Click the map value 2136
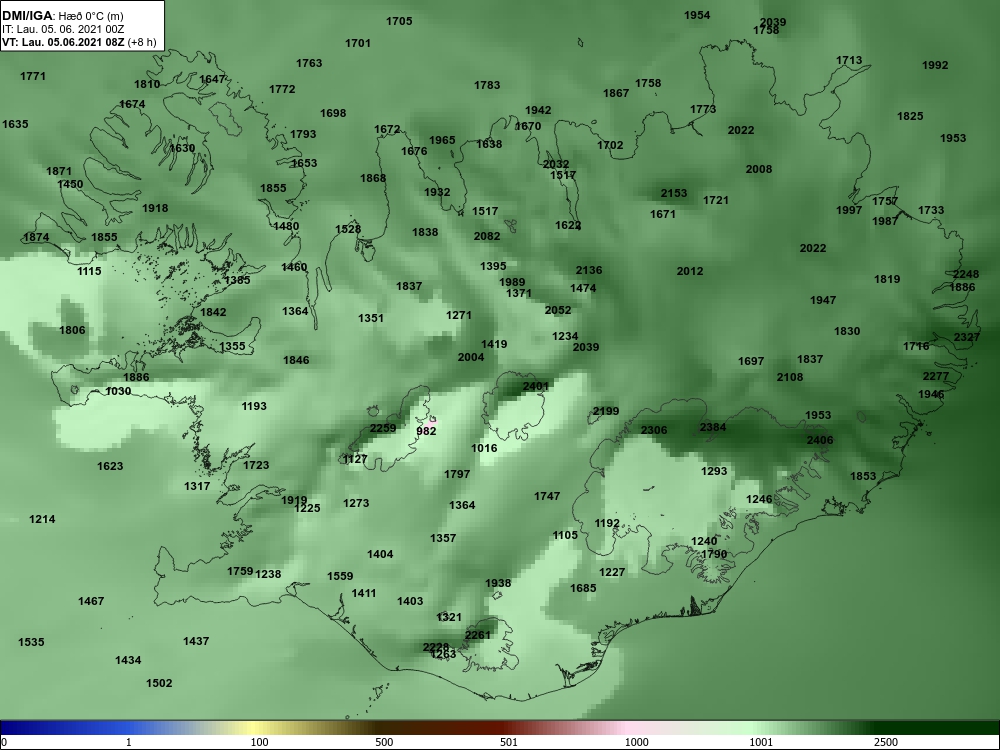 pos(589,270)
